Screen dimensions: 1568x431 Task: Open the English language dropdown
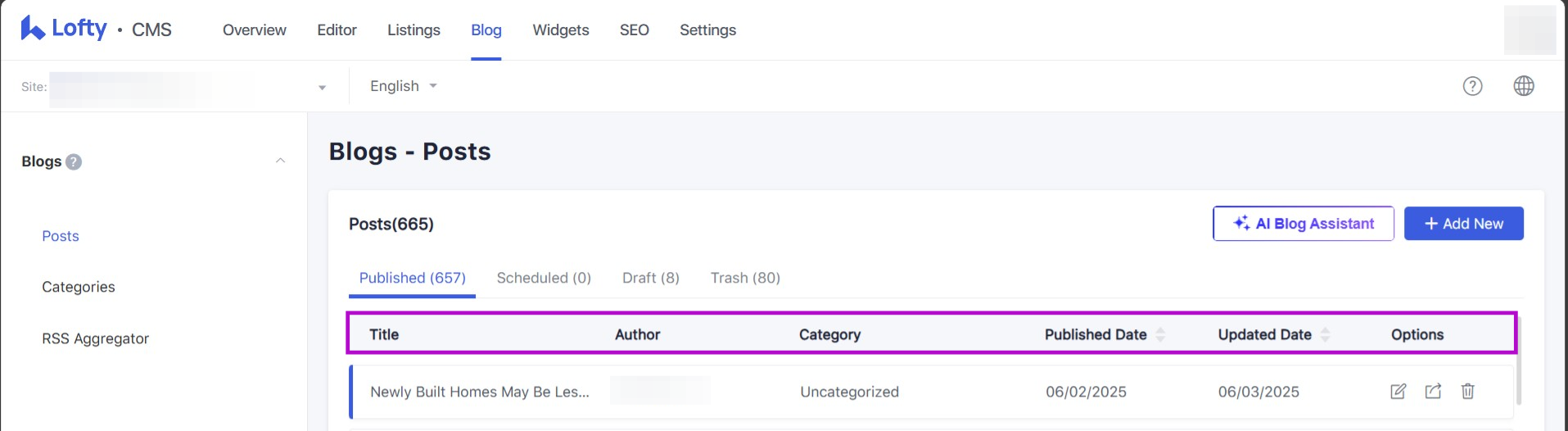(x=403, y=86)
